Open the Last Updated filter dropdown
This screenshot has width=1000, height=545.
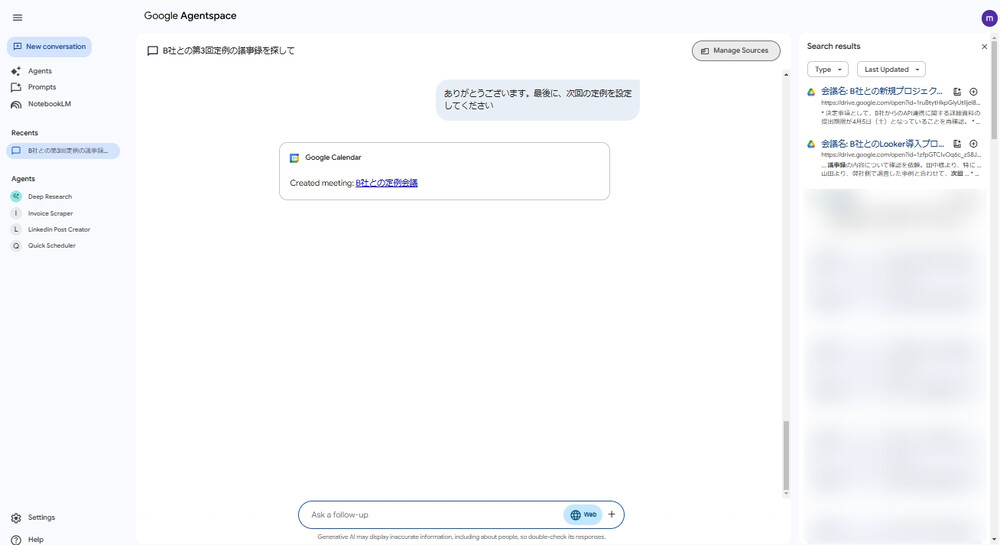[891, 69]
